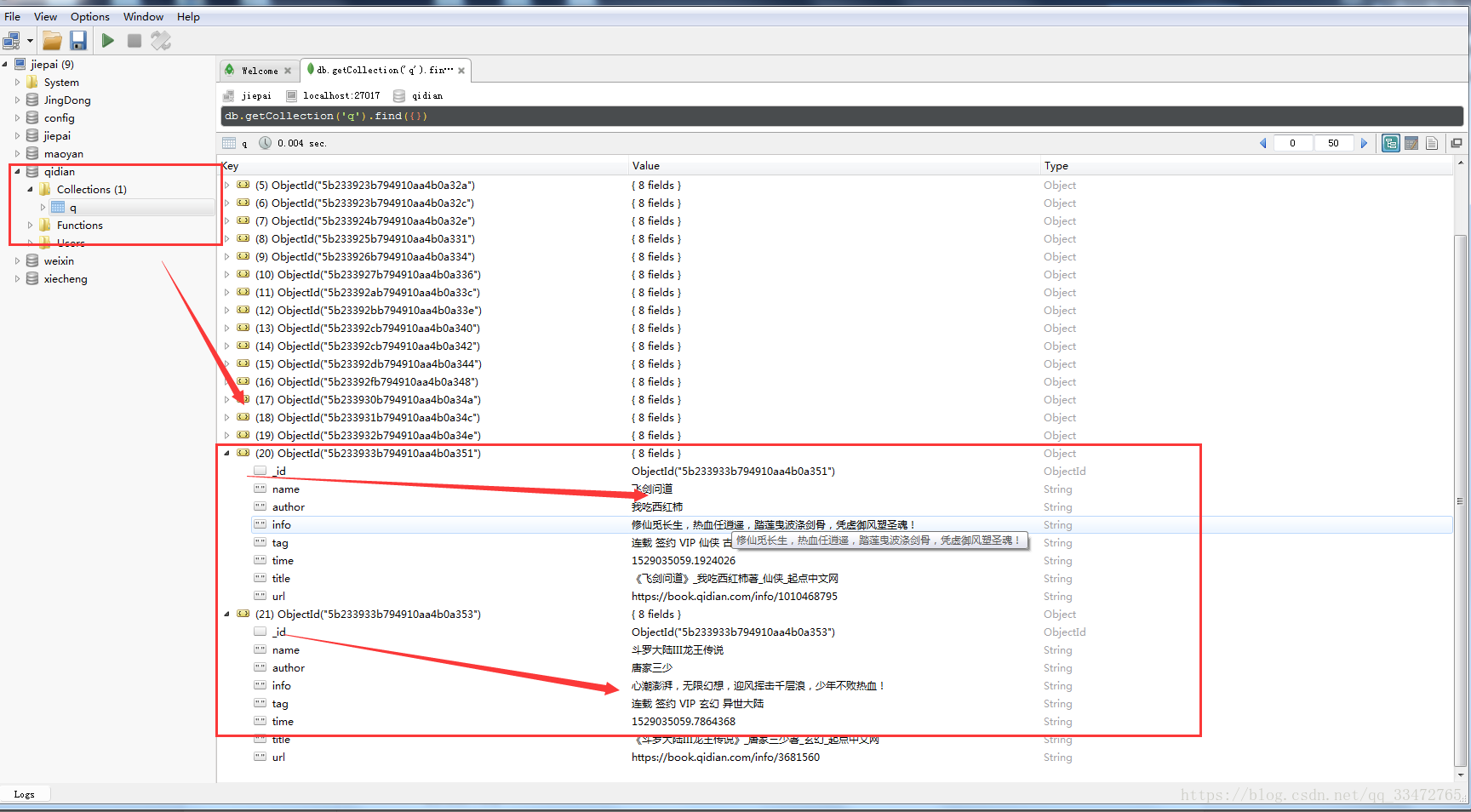Switch results to tree view mode
The height and width of the screenshot is (812, 1471).
[1391, 143]
